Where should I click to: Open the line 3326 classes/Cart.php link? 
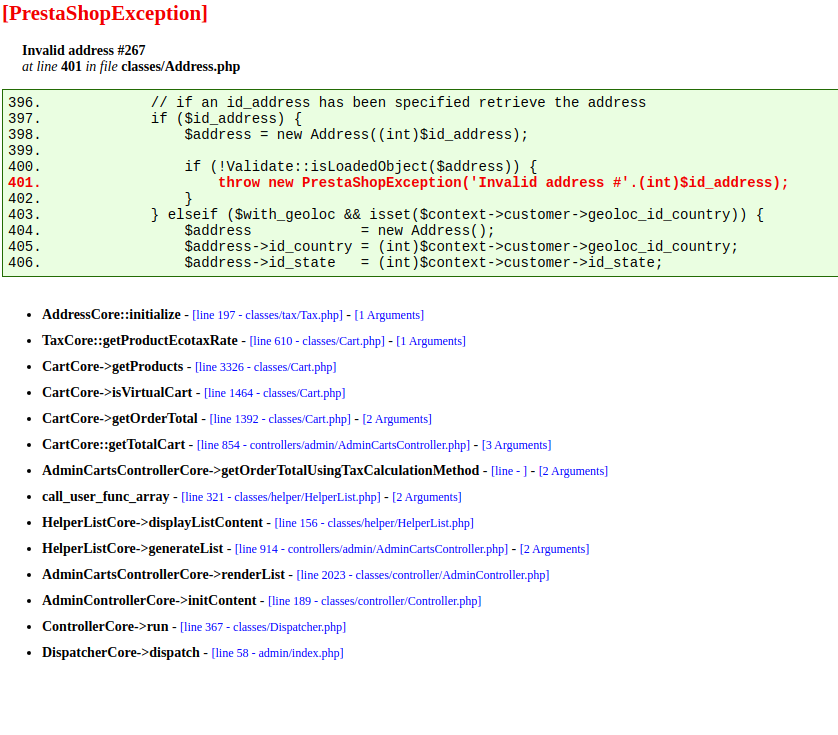click(266, 367)
